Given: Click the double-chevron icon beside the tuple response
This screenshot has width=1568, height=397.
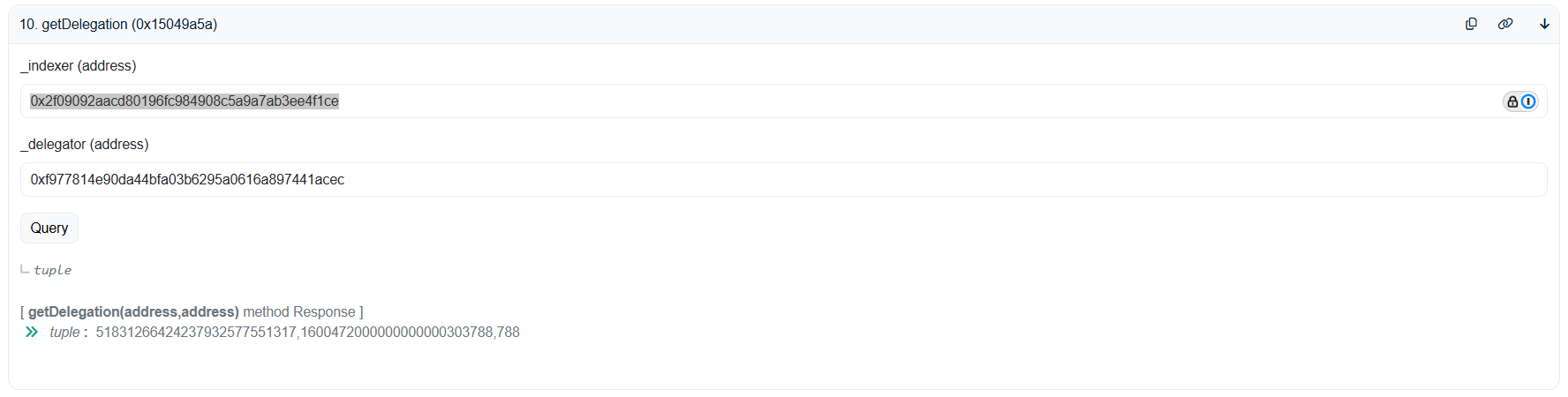Looking at the screenshot, I should click(x=32, y=332).
